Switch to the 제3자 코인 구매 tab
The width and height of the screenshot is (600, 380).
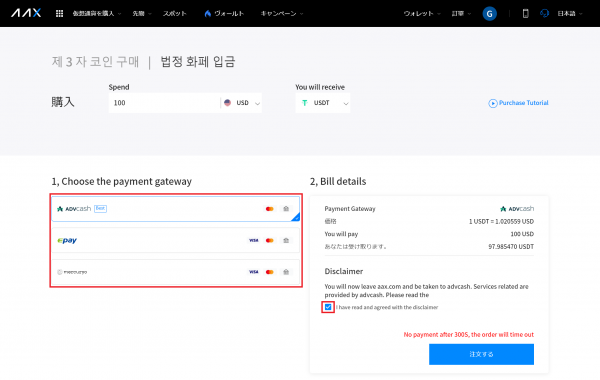95,62
